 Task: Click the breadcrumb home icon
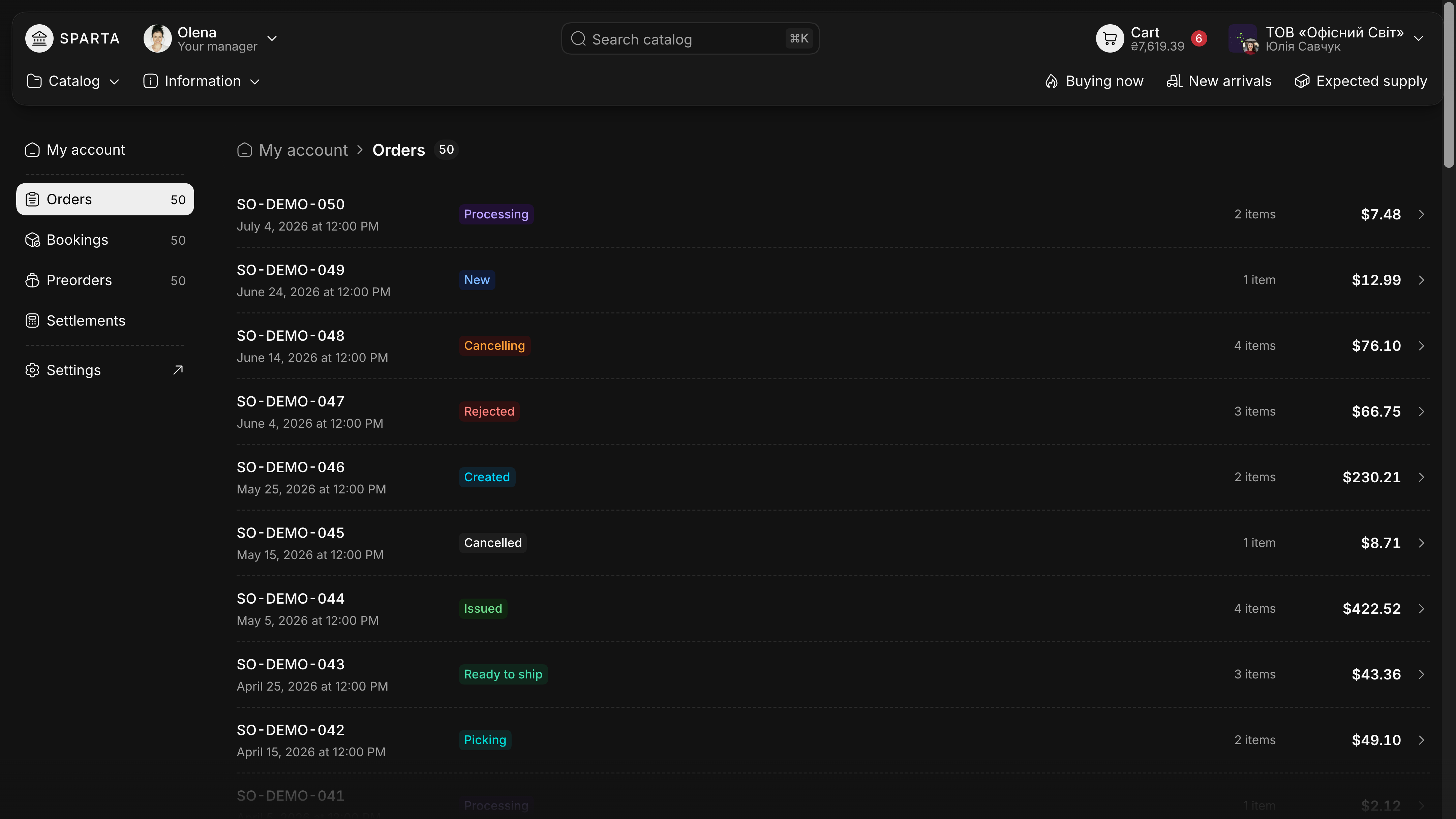244,150
